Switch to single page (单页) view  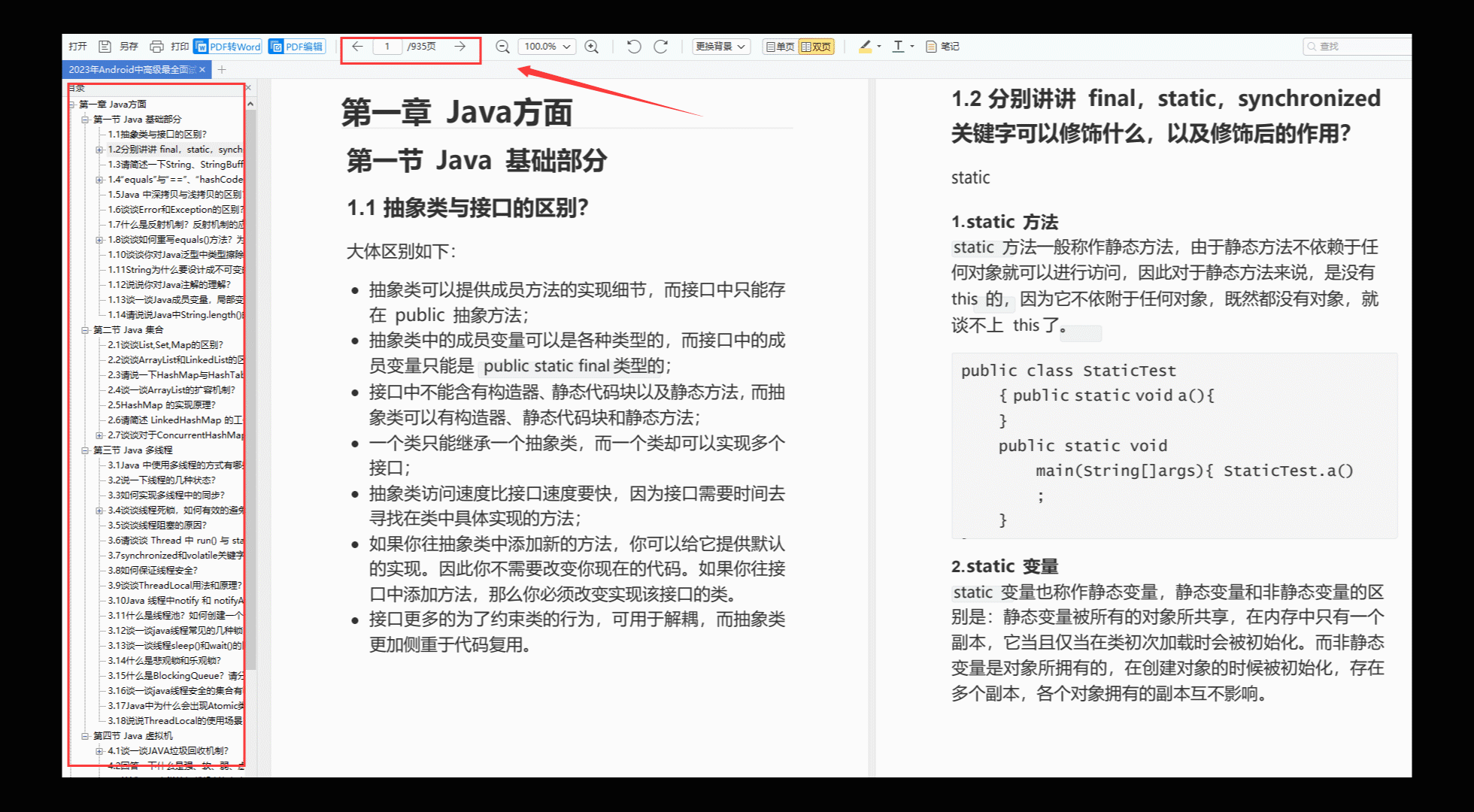[x=780, y=47]
